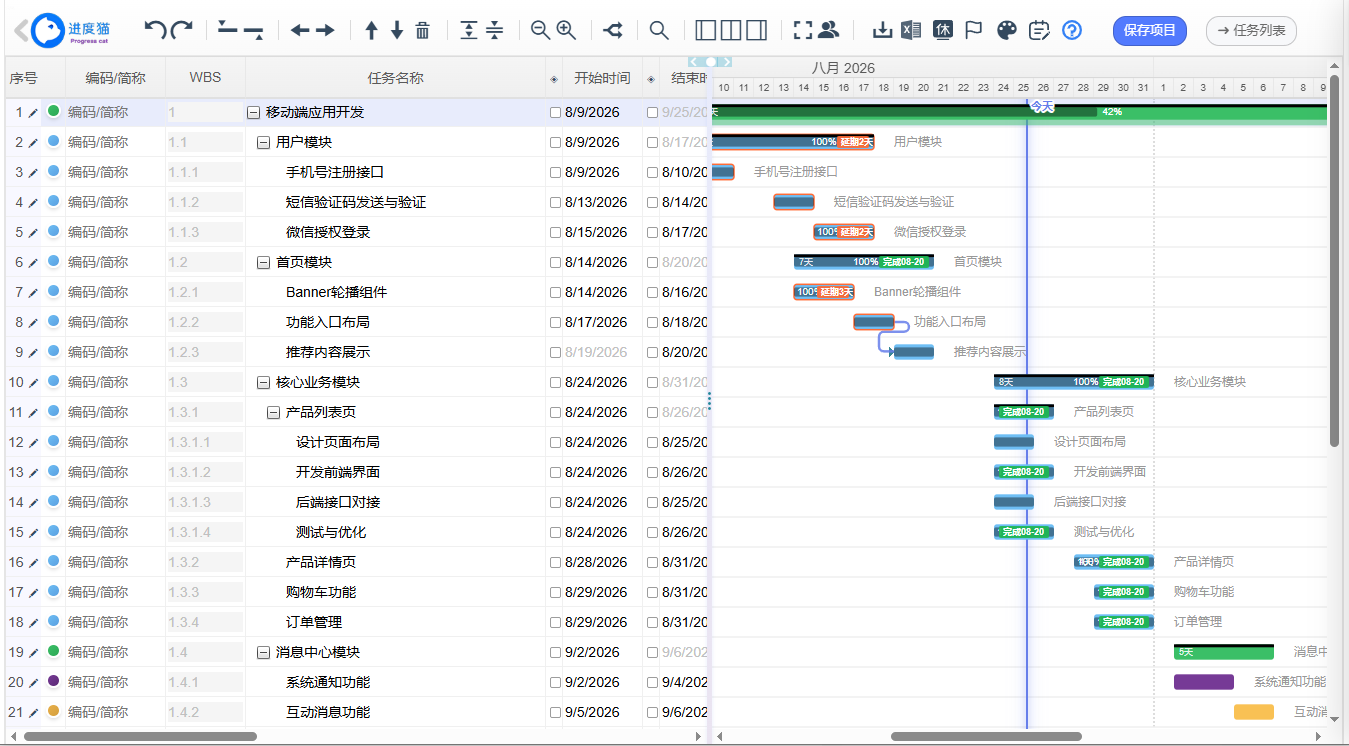Tick start-date checkbox for 产品详情页
Image resolution: width=1349 pixels, height=746 pixels.
pyautogui.click(x=555, y=563)
